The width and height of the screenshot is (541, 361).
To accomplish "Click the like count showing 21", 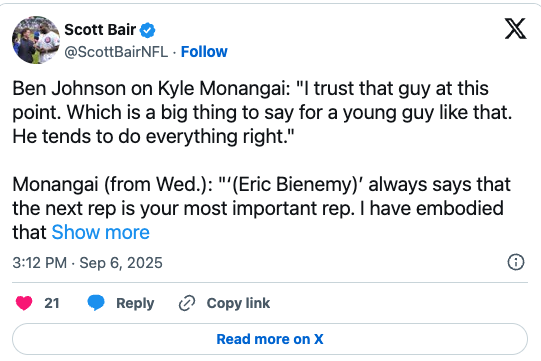I will coord(52,303).
